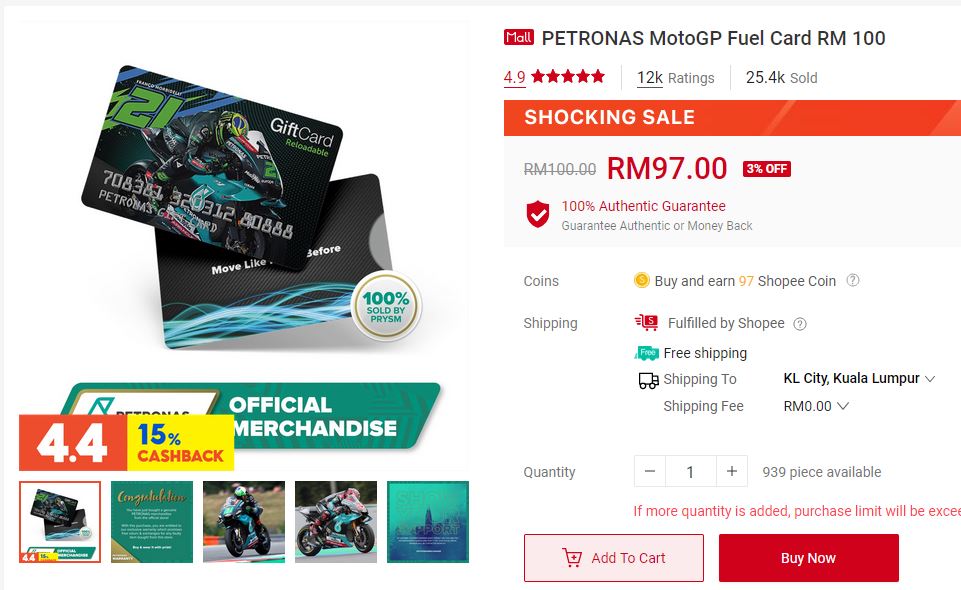Click the Shipping To delivery truck icon

coord(648,380)
